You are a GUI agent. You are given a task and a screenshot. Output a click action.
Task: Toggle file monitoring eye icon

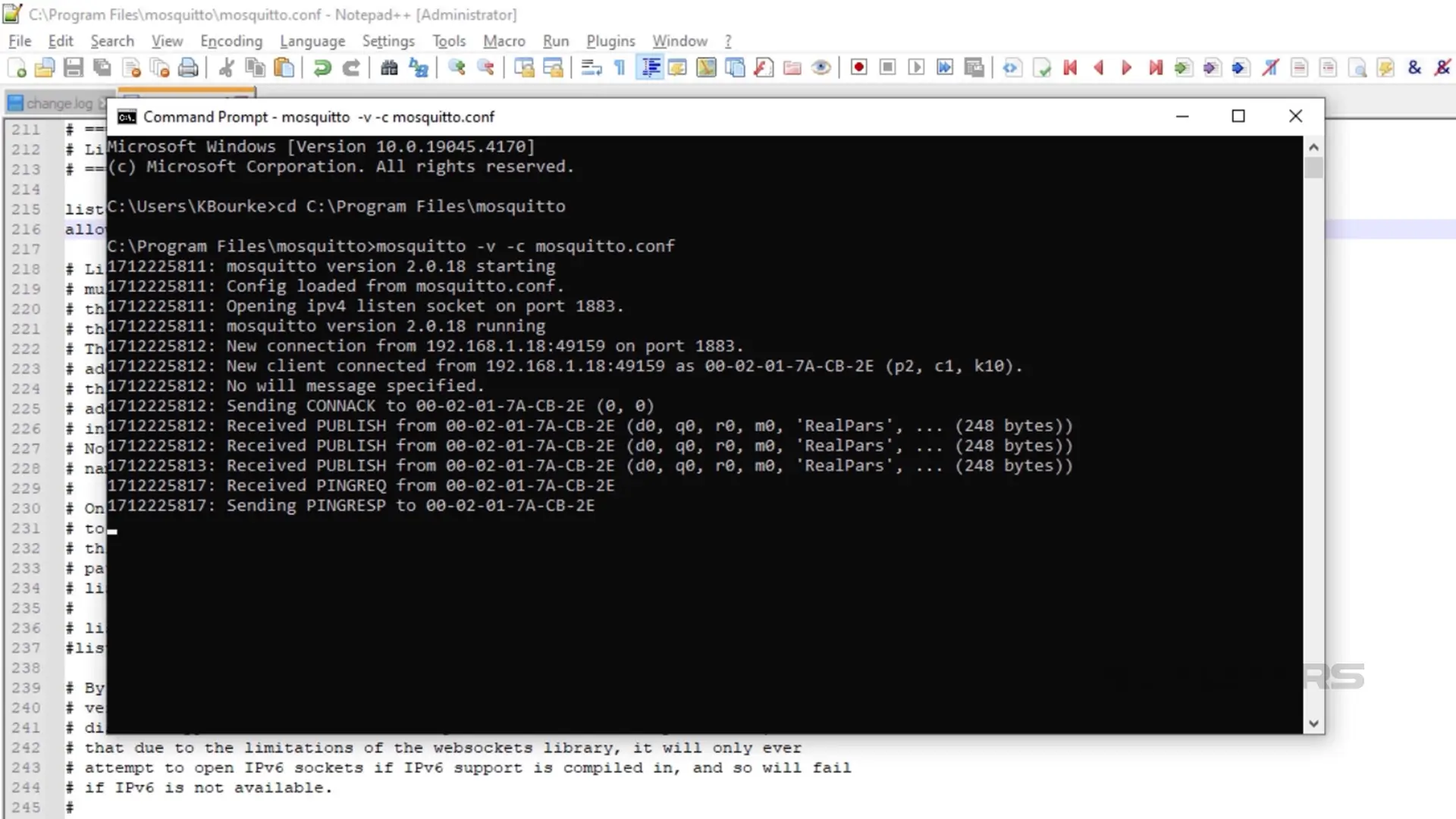pyautogui.click(x=821, y=68)
